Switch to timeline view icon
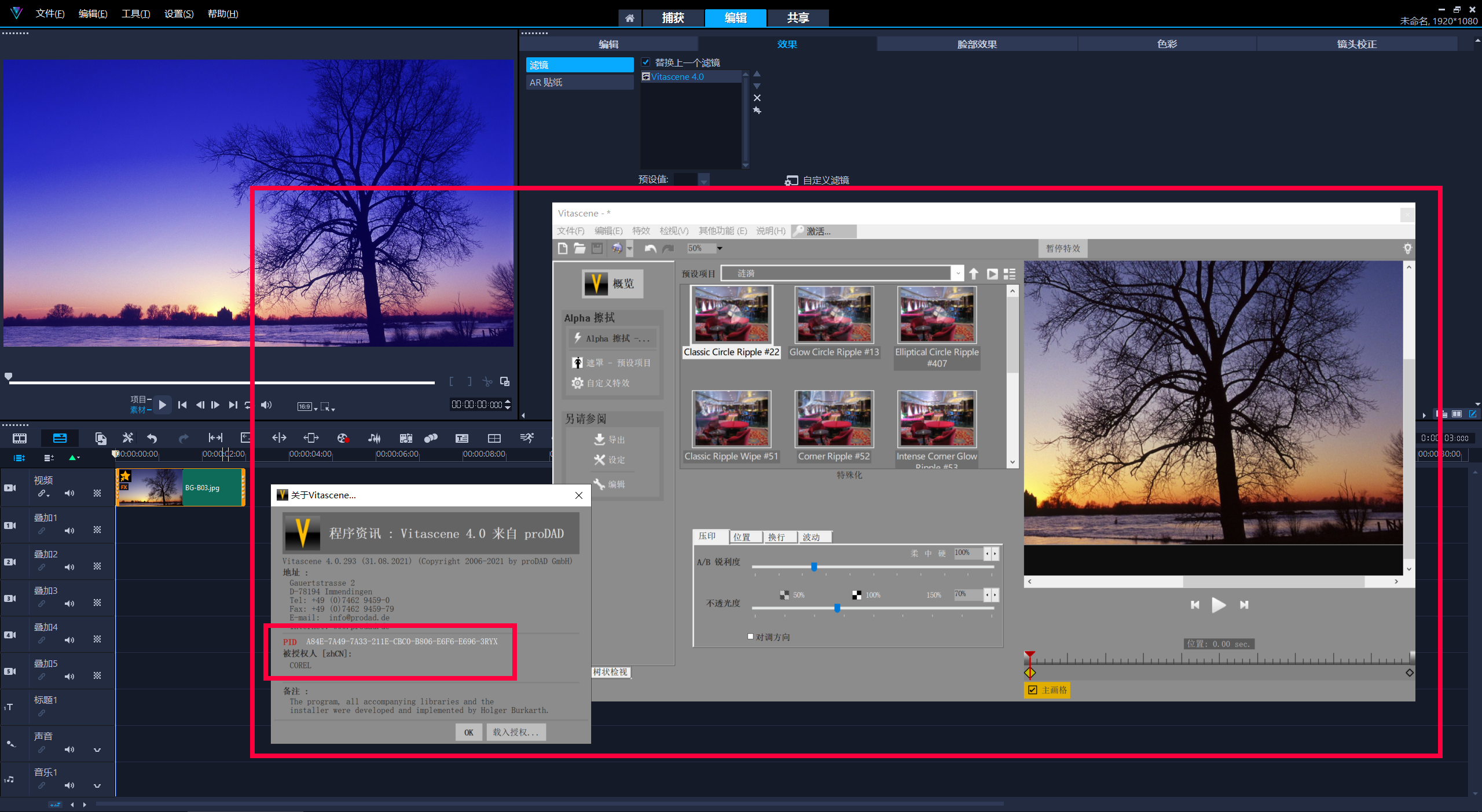 click(x=60, y=438)
